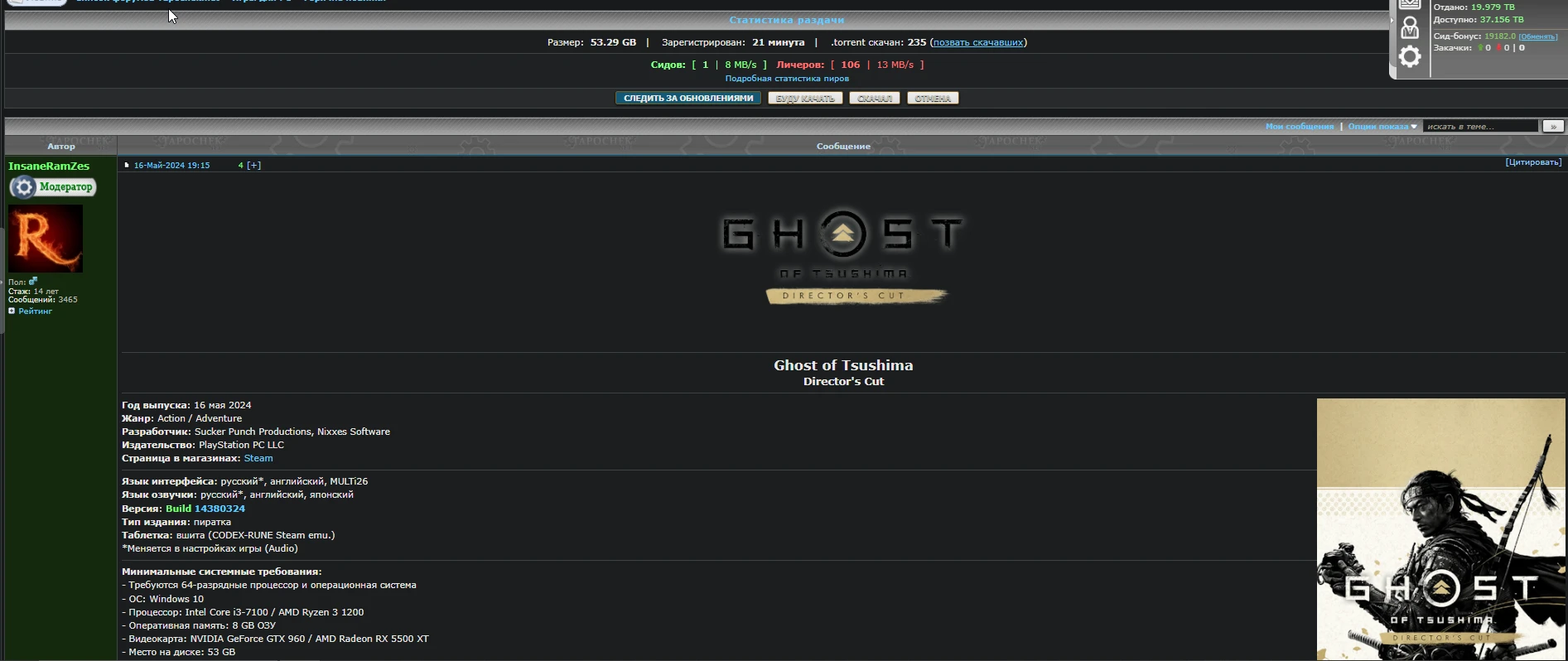Click the СКАЧАЛ button
The height and width of the screenshot is (661, 1568).
[875, 99]
